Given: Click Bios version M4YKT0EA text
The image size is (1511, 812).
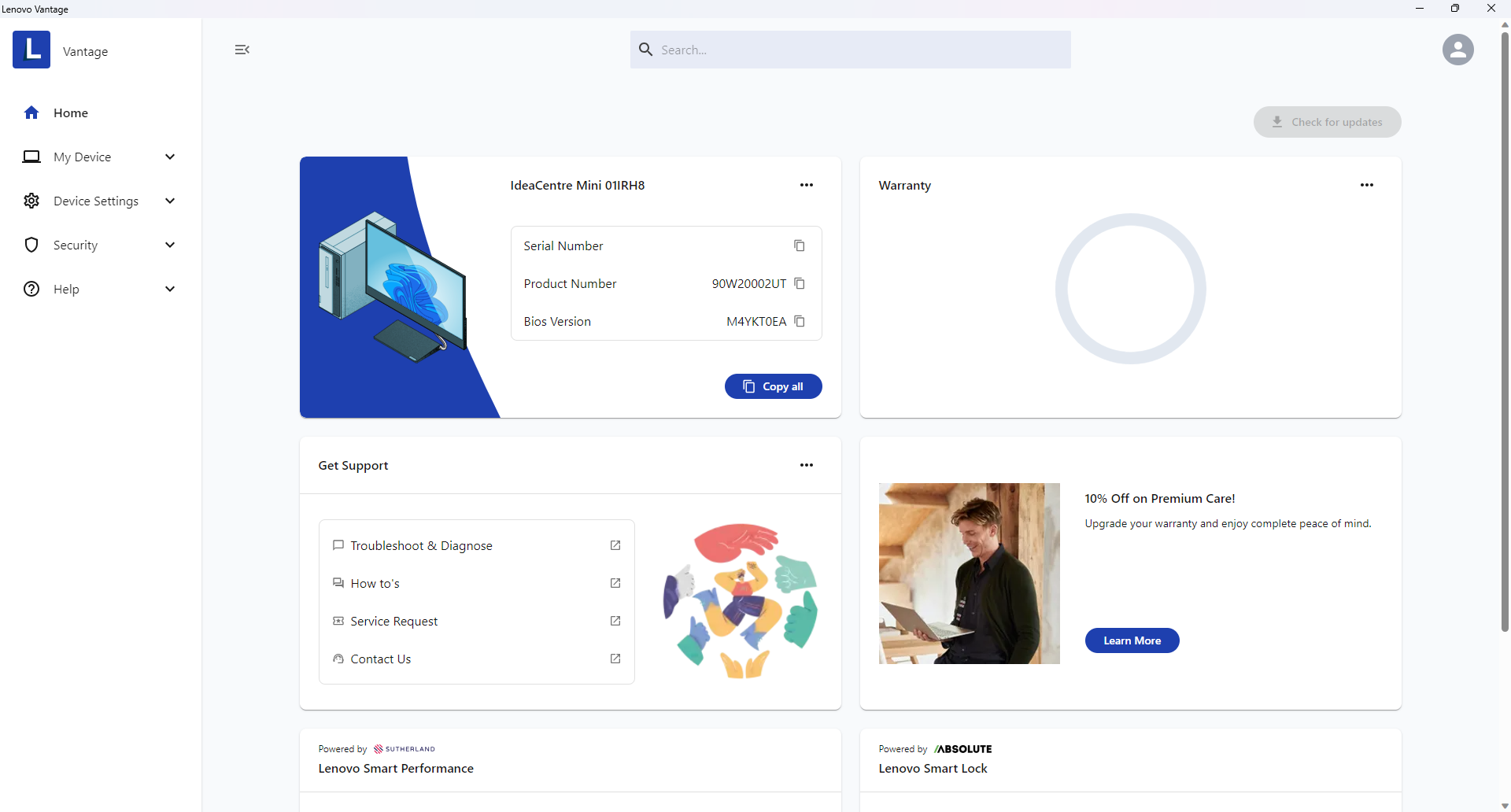Looking at the screenshot, I should [x=756, y=321].
